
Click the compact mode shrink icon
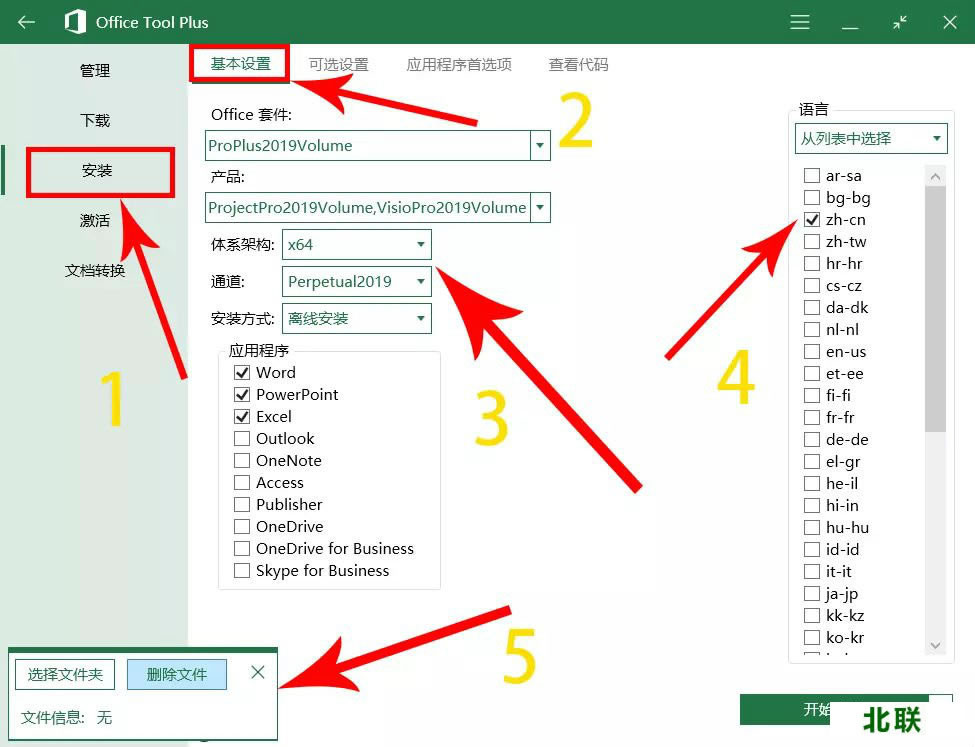pyautogui.click(x=900, y=22)
